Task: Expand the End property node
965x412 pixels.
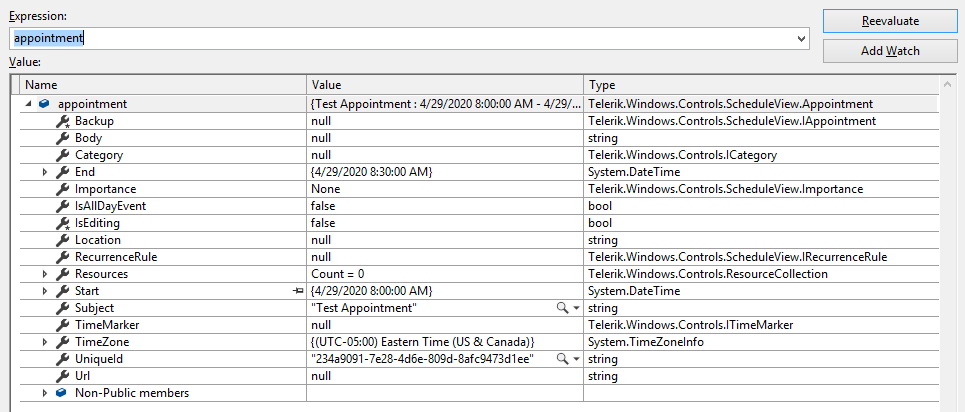Action: 45,172
